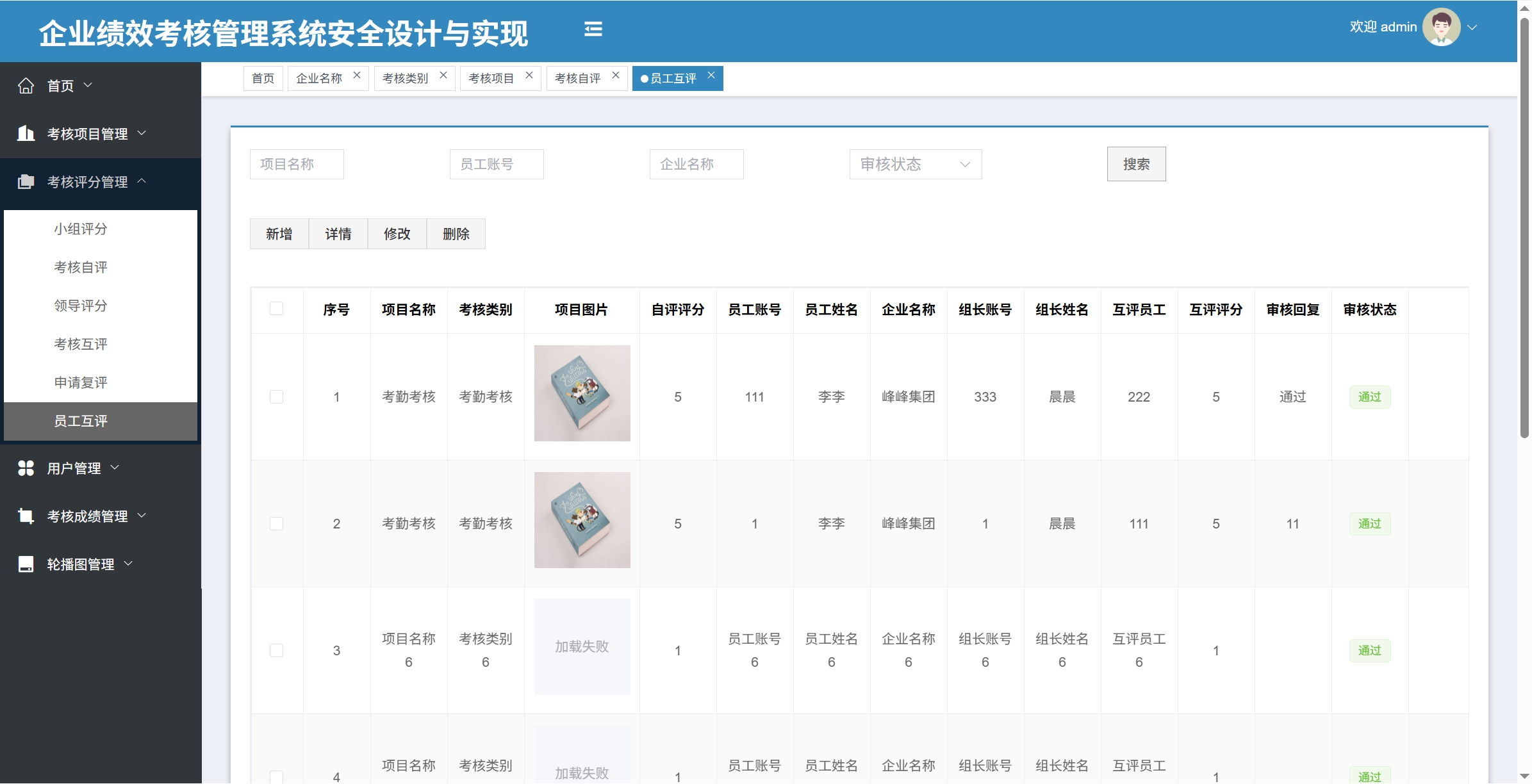The height and width of the screenshot is (784, 1532).
Task: Open row 2 book project image
Action: pyautogui.click(x=582, y=520)
